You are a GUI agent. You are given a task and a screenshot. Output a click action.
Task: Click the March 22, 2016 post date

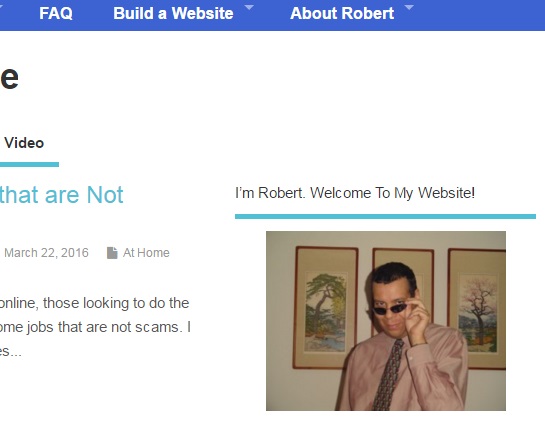46,253
